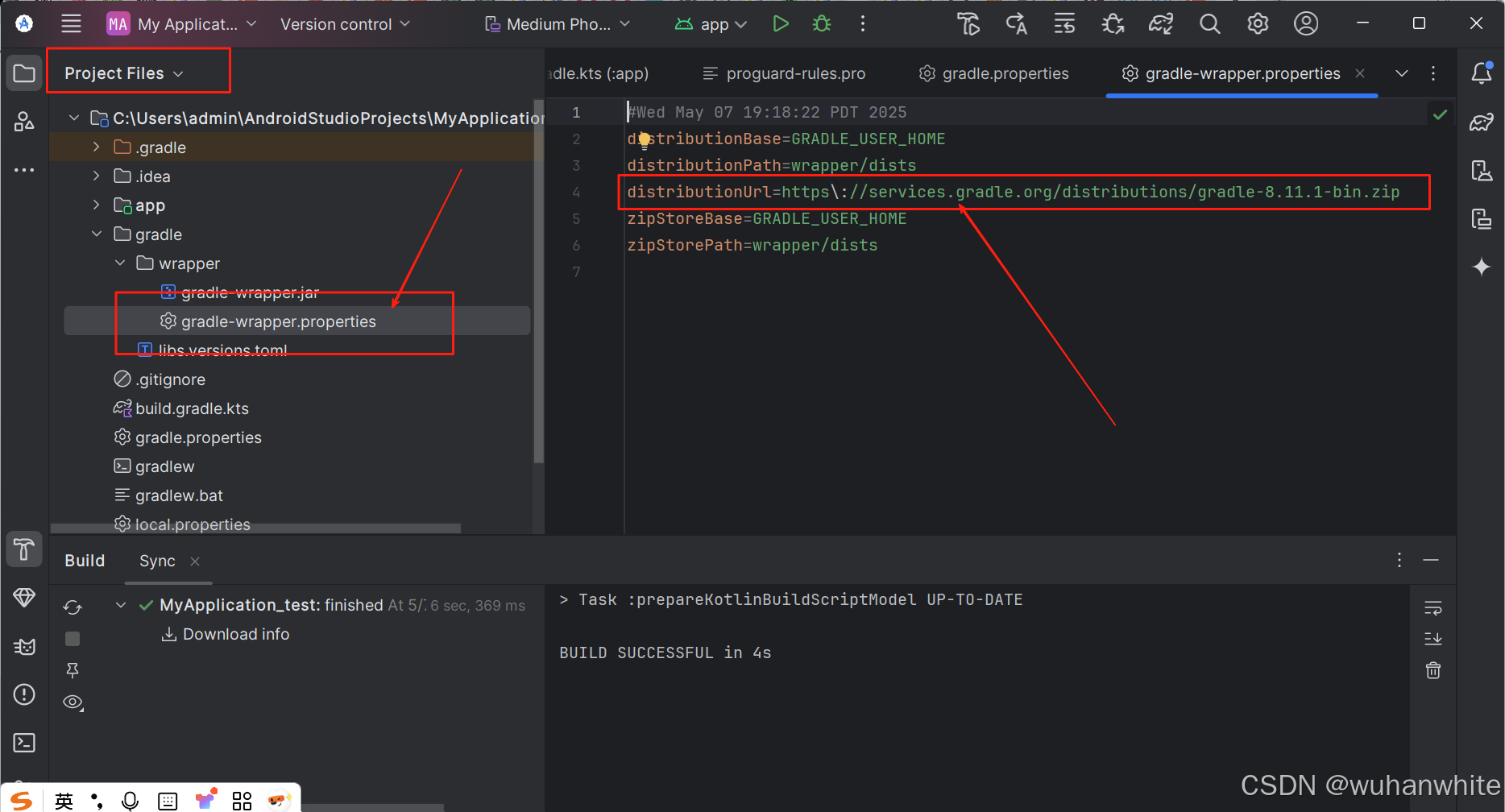
Task: Open IDE settings gear icon
Action: click(x=1258, y=24)
